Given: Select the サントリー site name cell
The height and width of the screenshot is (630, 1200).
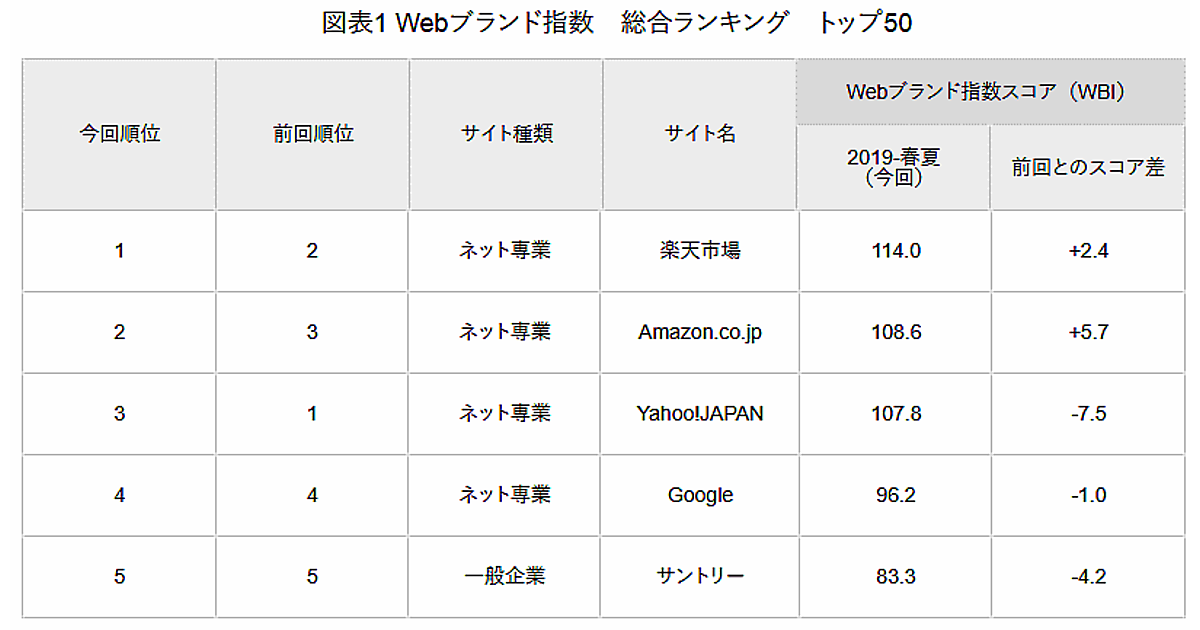Looking at the screenshot, I should tap(700, 576).
